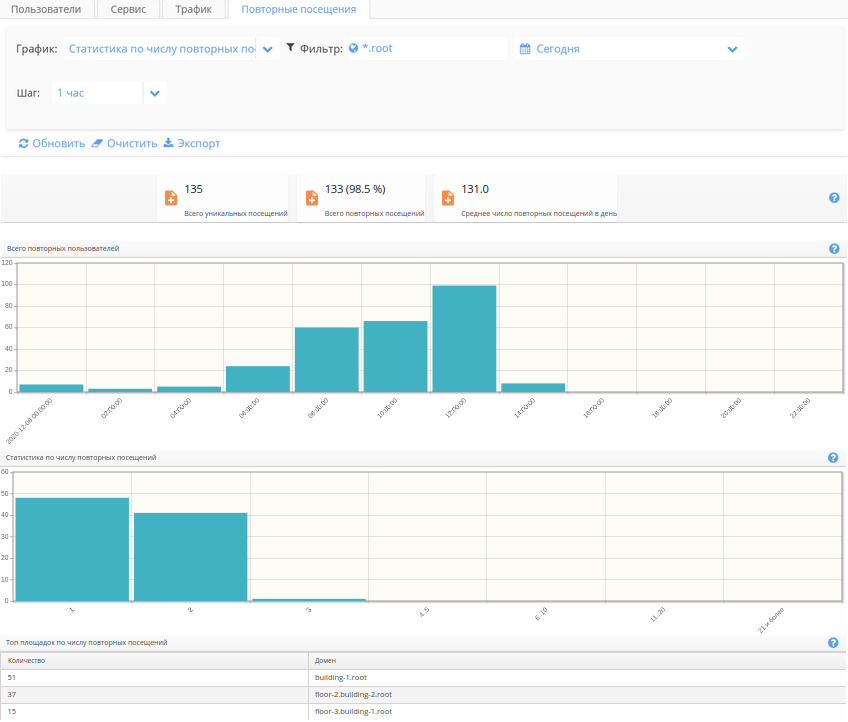Click the 12:00:00 bar in the top chart

[x=464, y=338]
